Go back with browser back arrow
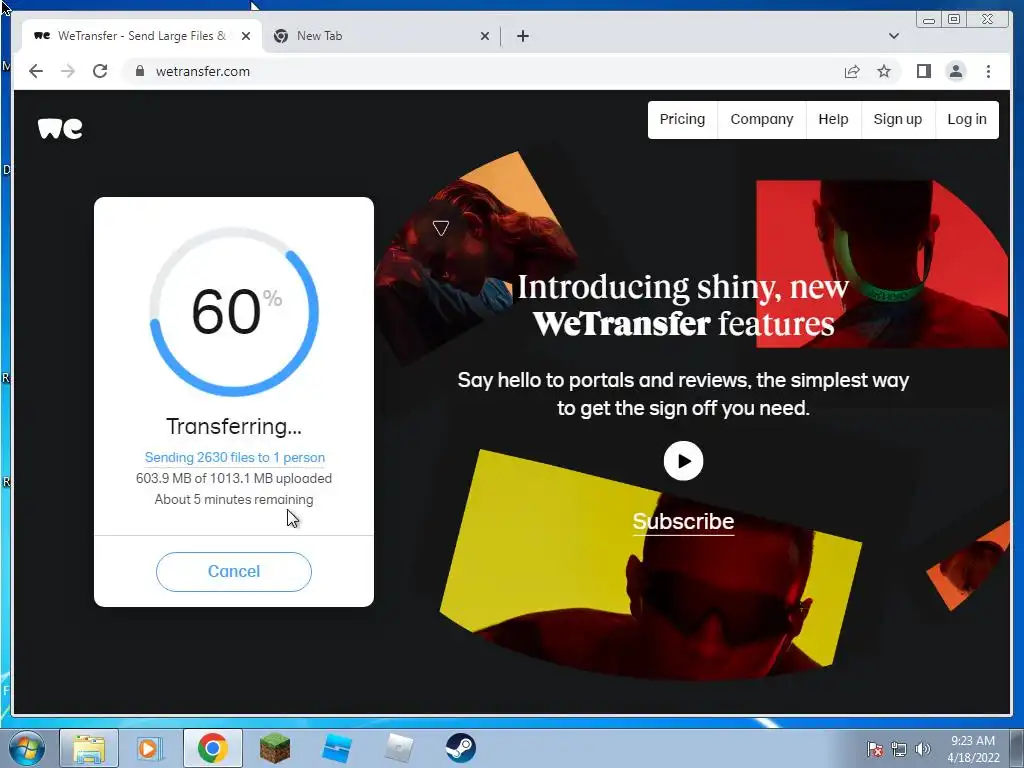The image size is (1024, 768). click(36, 71)
